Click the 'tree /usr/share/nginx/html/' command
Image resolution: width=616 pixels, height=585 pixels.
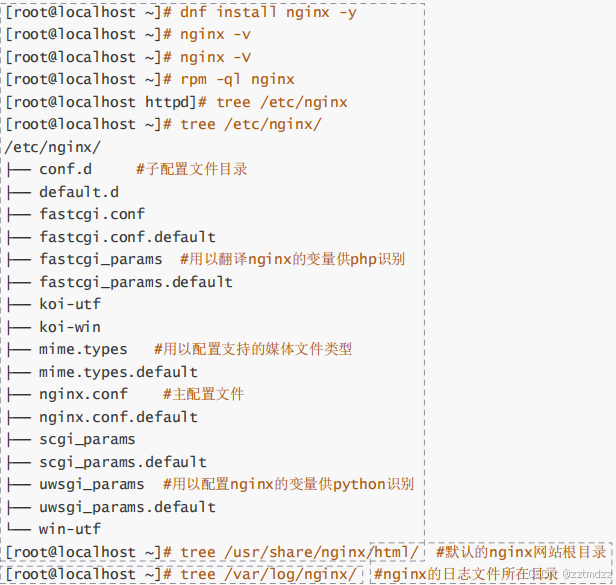point(299,552)
